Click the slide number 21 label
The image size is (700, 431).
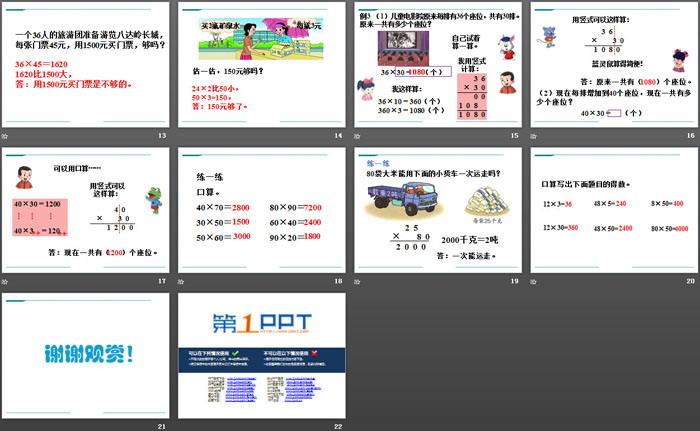[161, 427]
